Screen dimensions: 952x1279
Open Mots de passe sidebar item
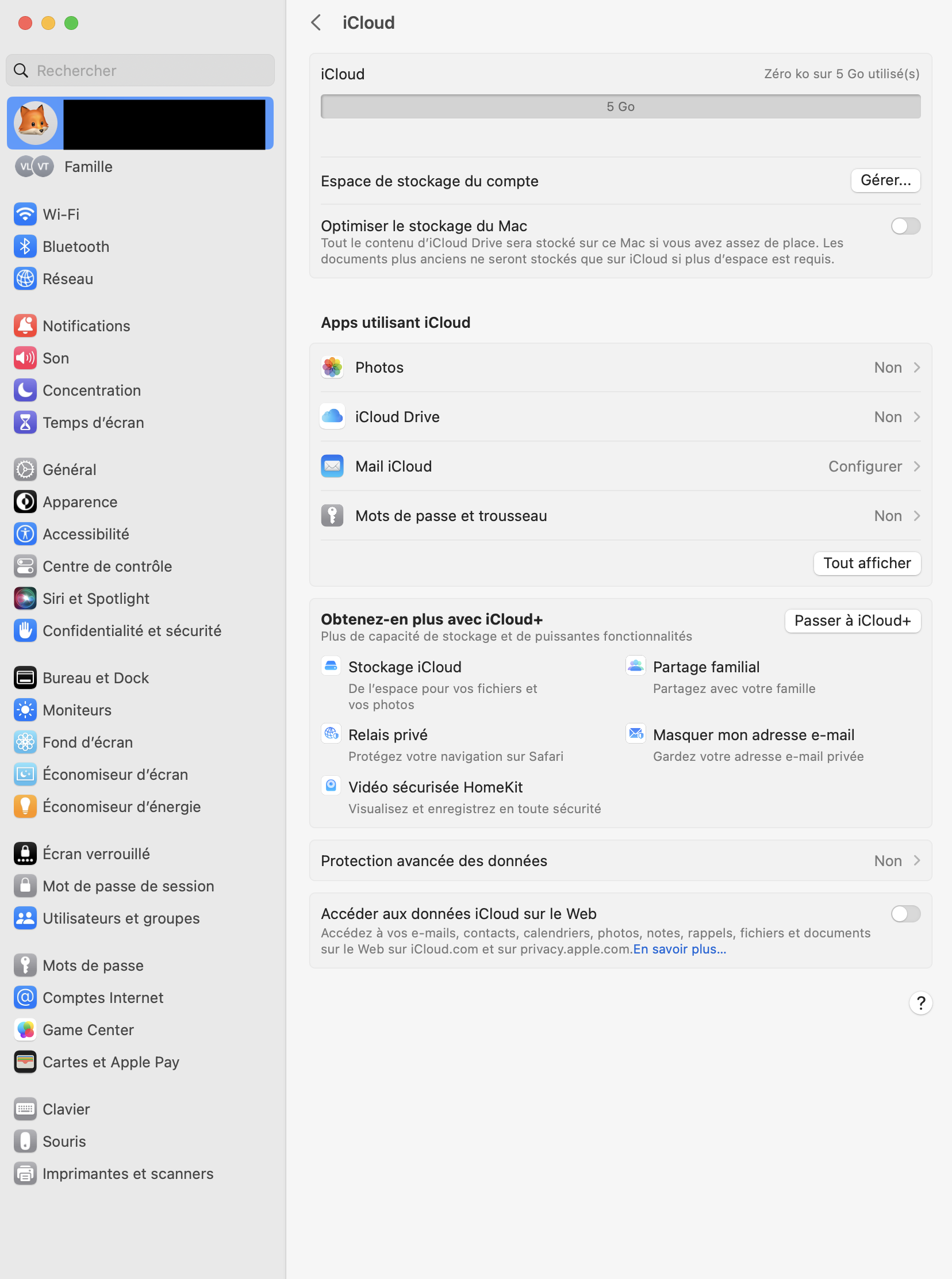tap(140, 966)
